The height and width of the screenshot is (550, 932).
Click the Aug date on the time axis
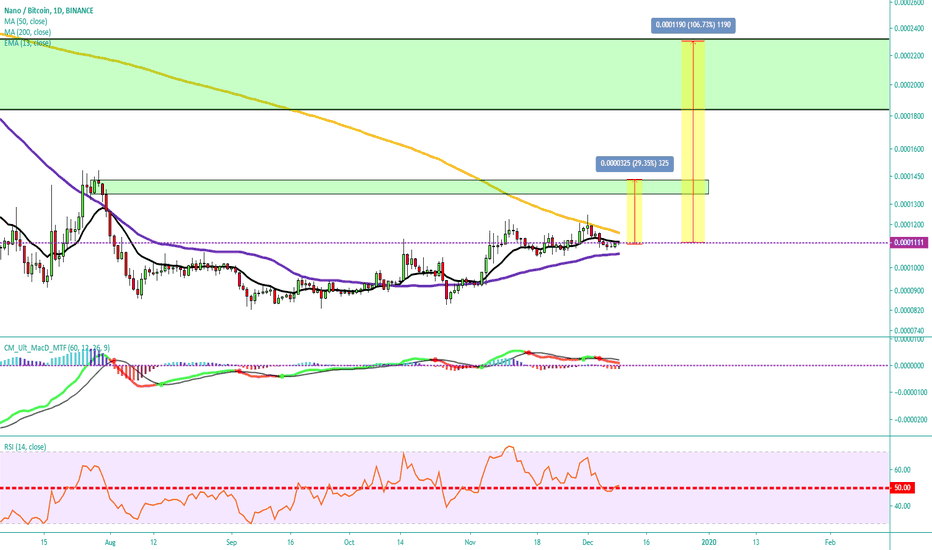point(109,542)
